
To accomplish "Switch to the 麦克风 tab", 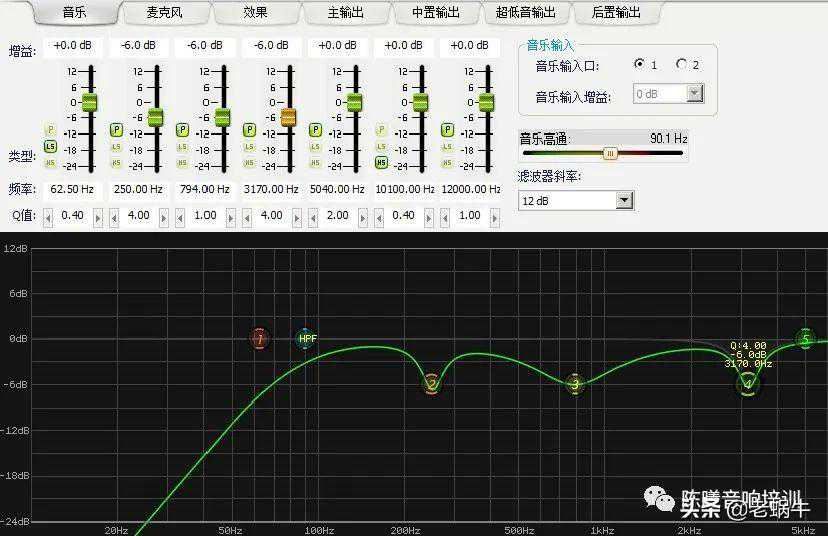I will [x=164, y=13].
